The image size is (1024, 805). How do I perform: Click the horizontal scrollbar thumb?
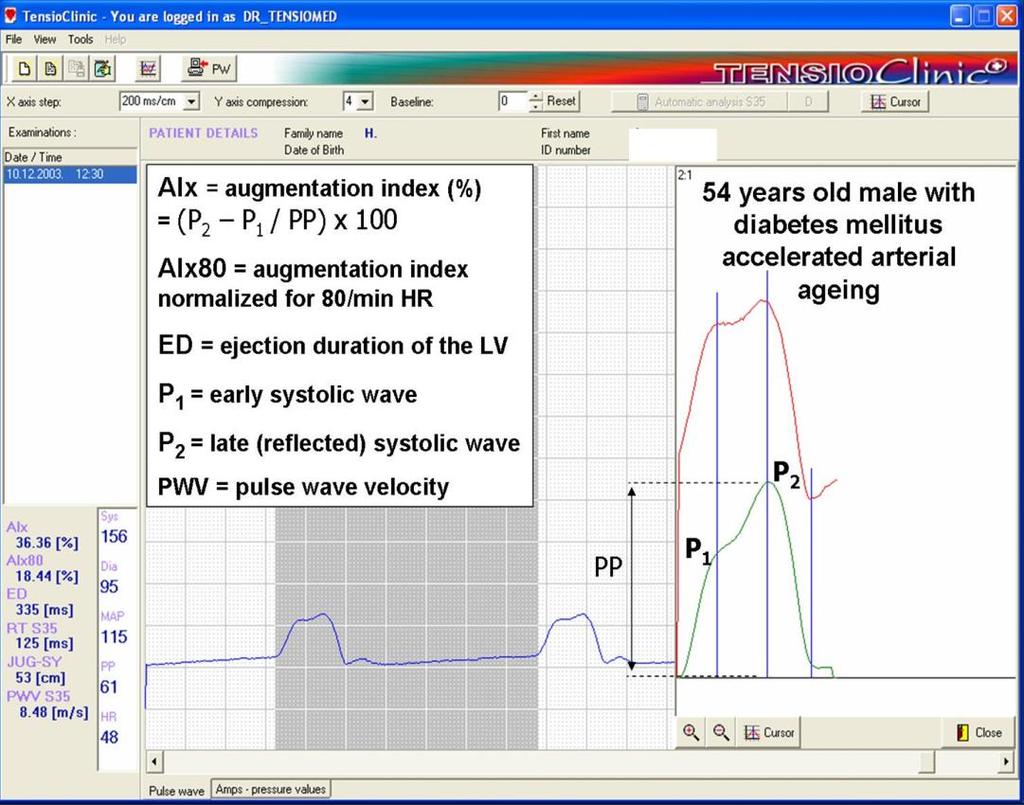(x=927, y=761)
